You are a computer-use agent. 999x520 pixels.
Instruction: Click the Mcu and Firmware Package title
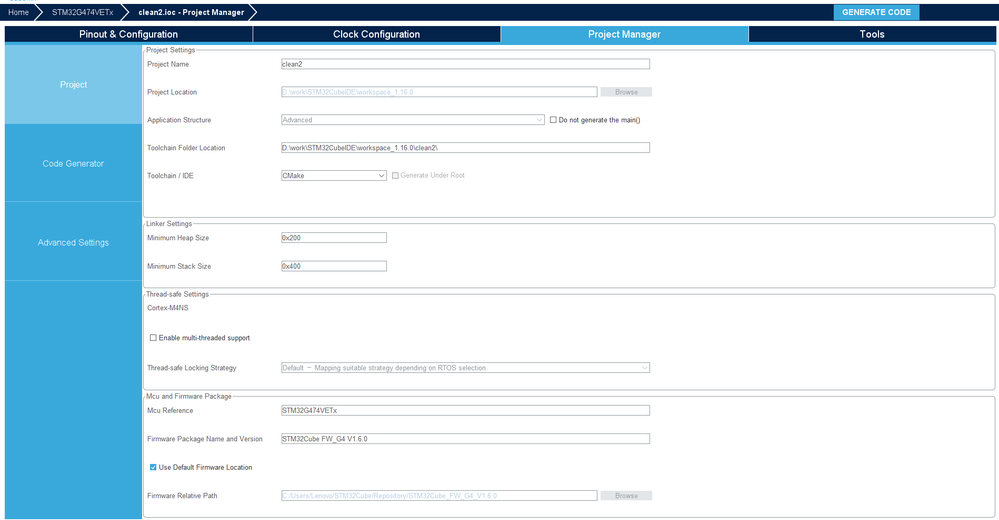tap(189, 396)
